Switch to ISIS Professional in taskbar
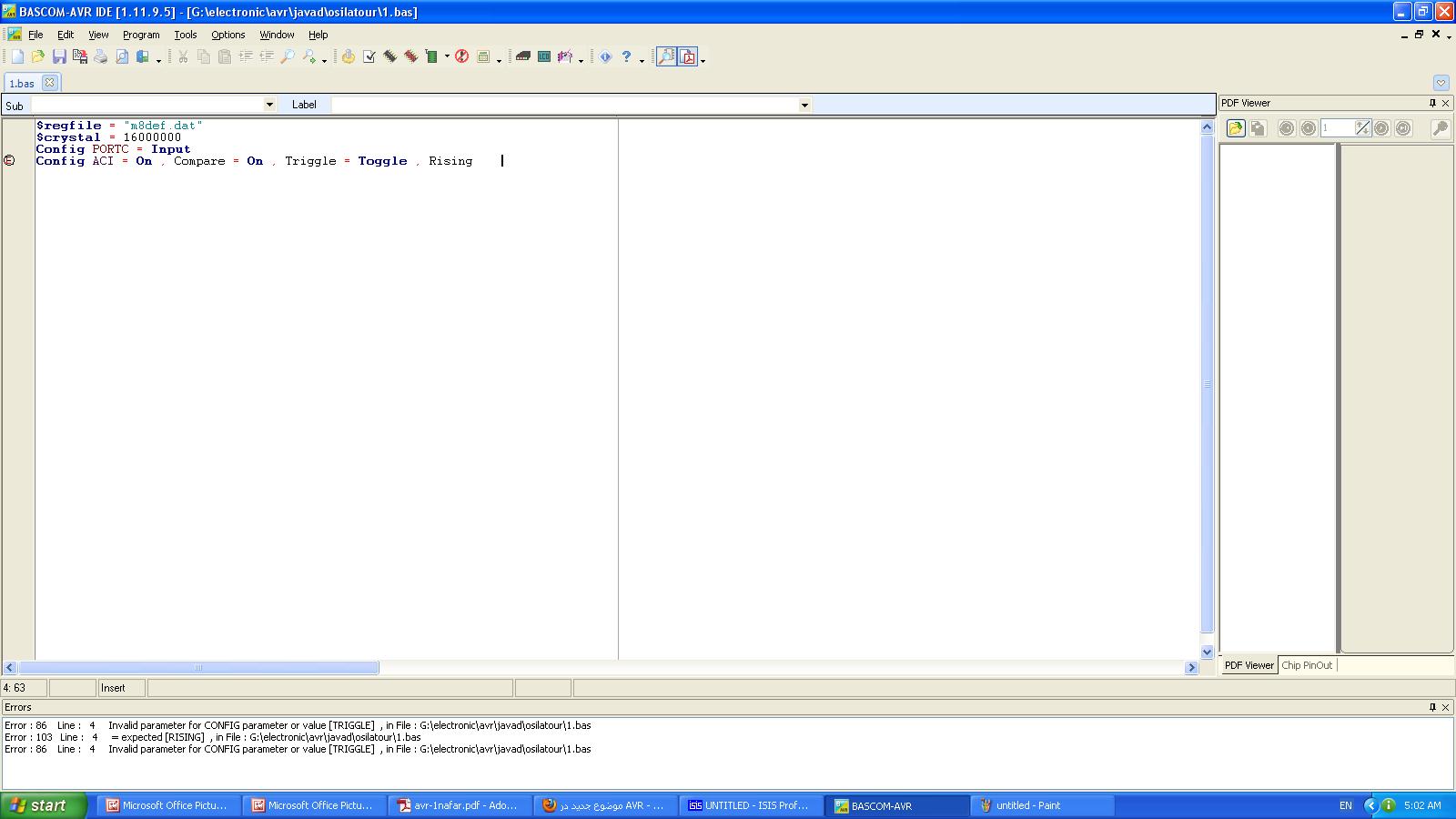The width and height of the screenshot is (1456, 819). pos(752,805)
